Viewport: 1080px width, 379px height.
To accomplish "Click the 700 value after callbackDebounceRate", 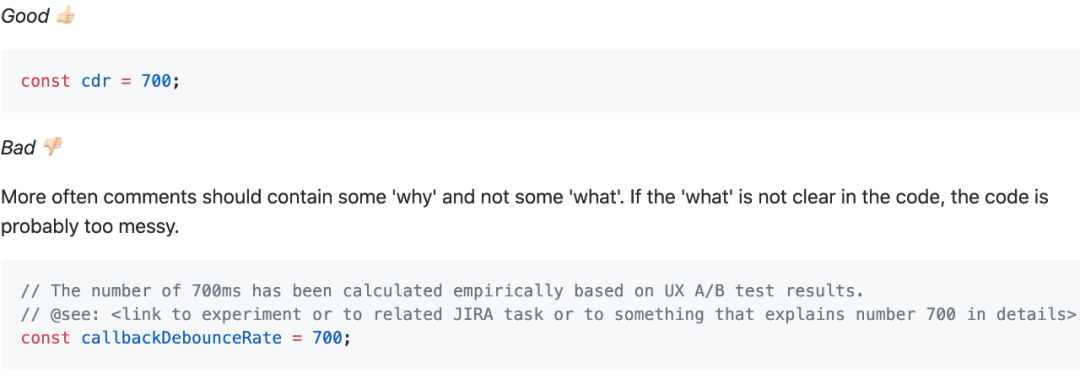I will (x=328, y=338).
